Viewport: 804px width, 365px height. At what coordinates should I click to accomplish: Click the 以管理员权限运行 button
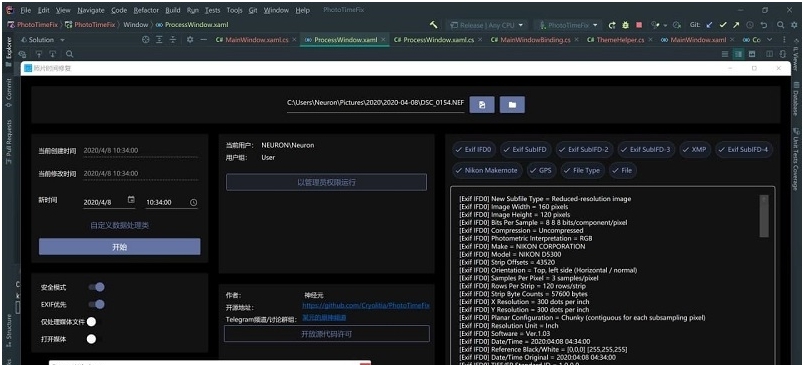click(326, 182)
